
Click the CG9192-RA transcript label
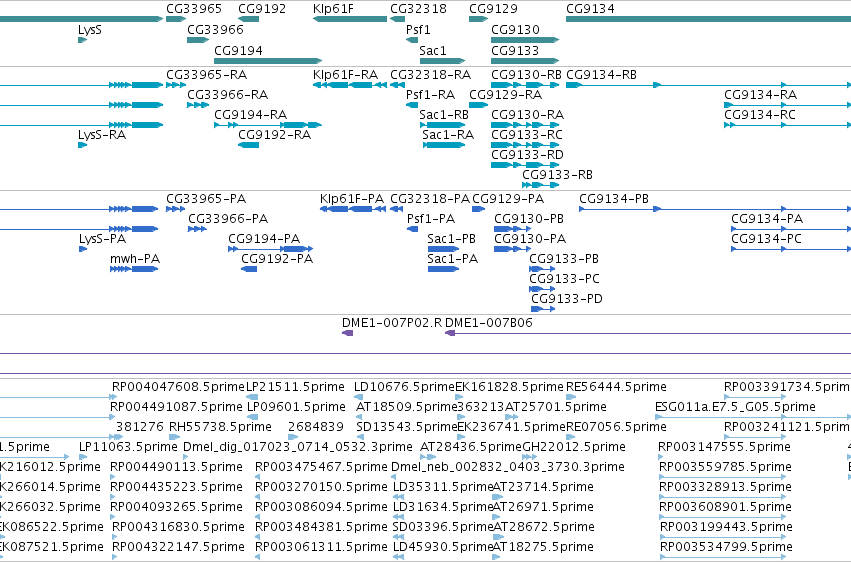point(275,135)
